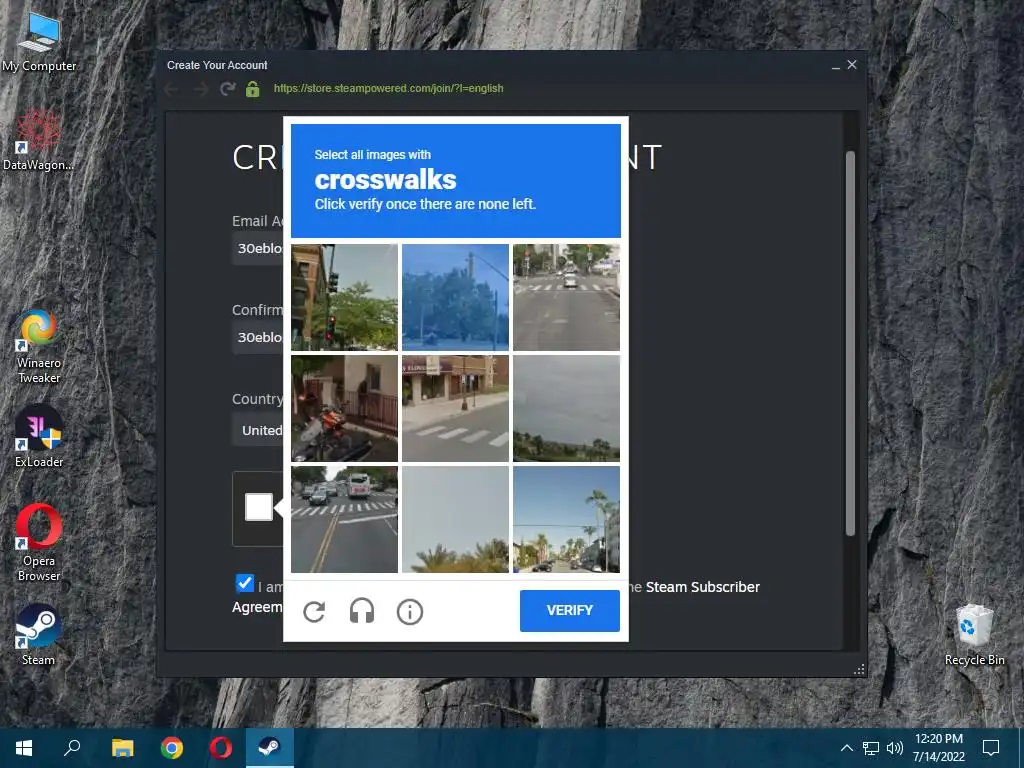Image resolution: width=1024 pixels, height=768 pixels.
Task: Show hidden system tray icons
Action: tap(846, 748)
